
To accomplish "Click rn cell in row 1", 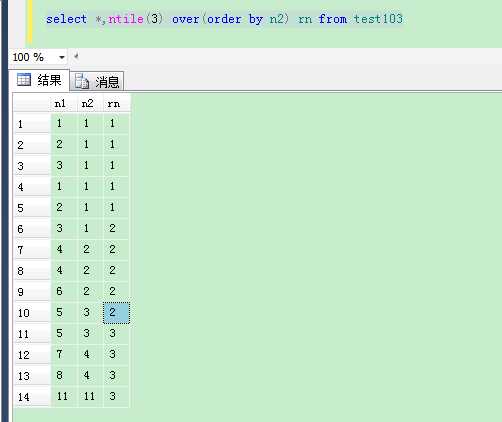I will coord(116,123).
